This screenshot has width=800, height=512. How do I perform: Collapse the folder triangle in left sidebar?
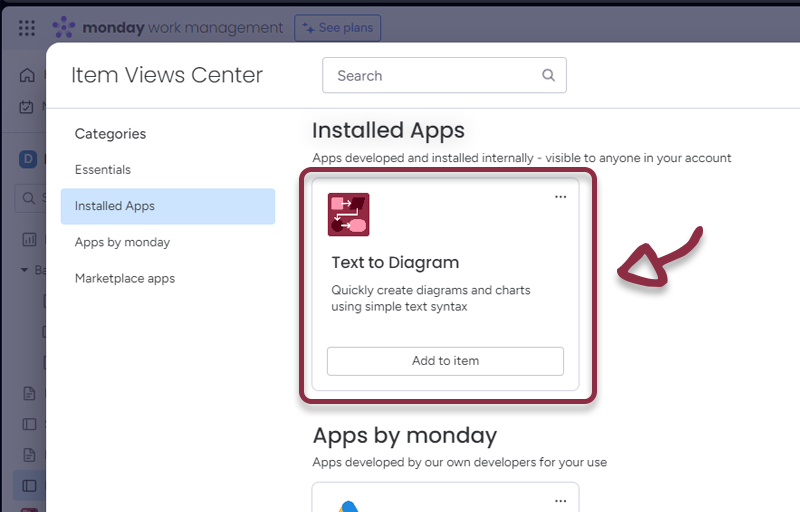(x=25, y=270)
